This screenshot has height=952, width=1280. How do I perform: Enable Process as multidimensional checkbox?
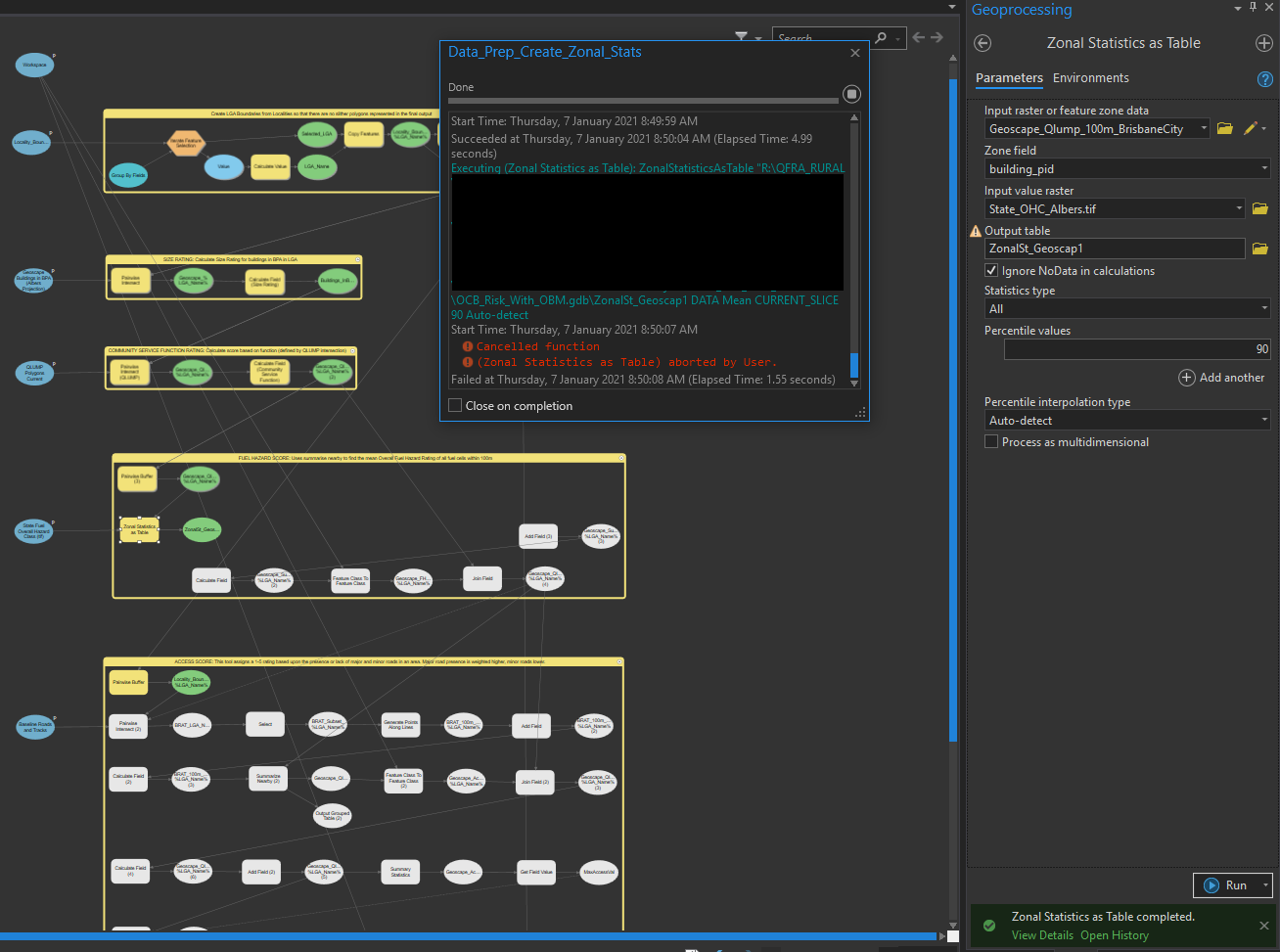point(991,442)
